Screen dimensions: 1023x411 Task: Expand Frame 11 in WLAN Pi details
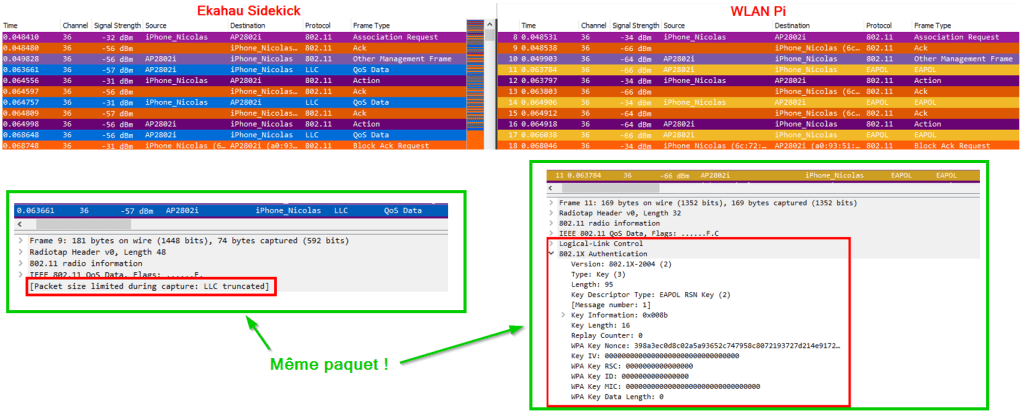click(551, 202)
